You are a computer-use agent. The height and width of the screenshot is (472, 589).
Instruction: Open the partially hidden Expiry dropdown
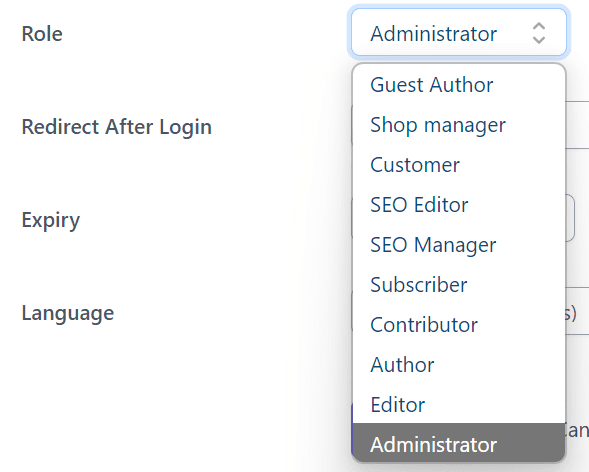coord(570,218)
